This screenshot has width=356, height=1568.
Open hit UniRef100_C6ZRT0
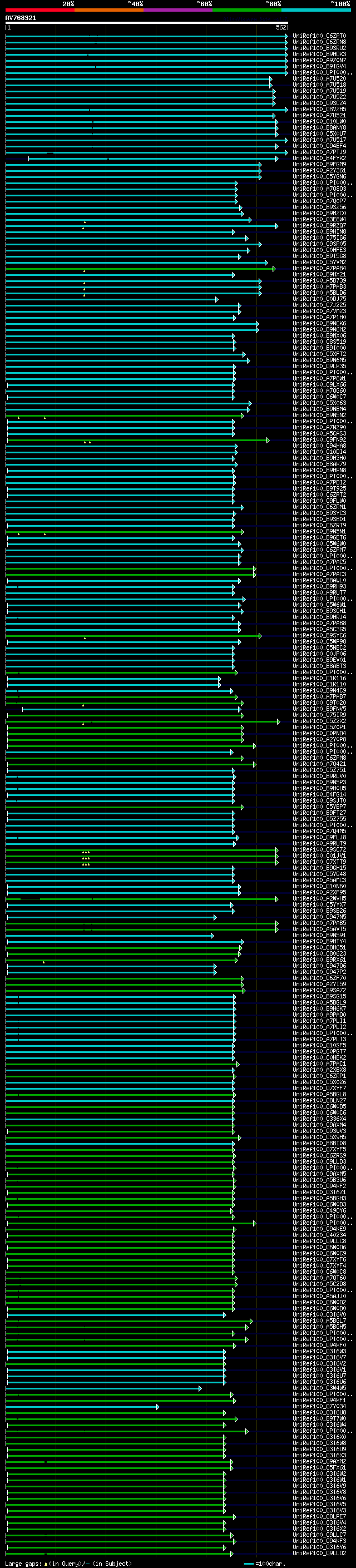[x=319, y=36]
